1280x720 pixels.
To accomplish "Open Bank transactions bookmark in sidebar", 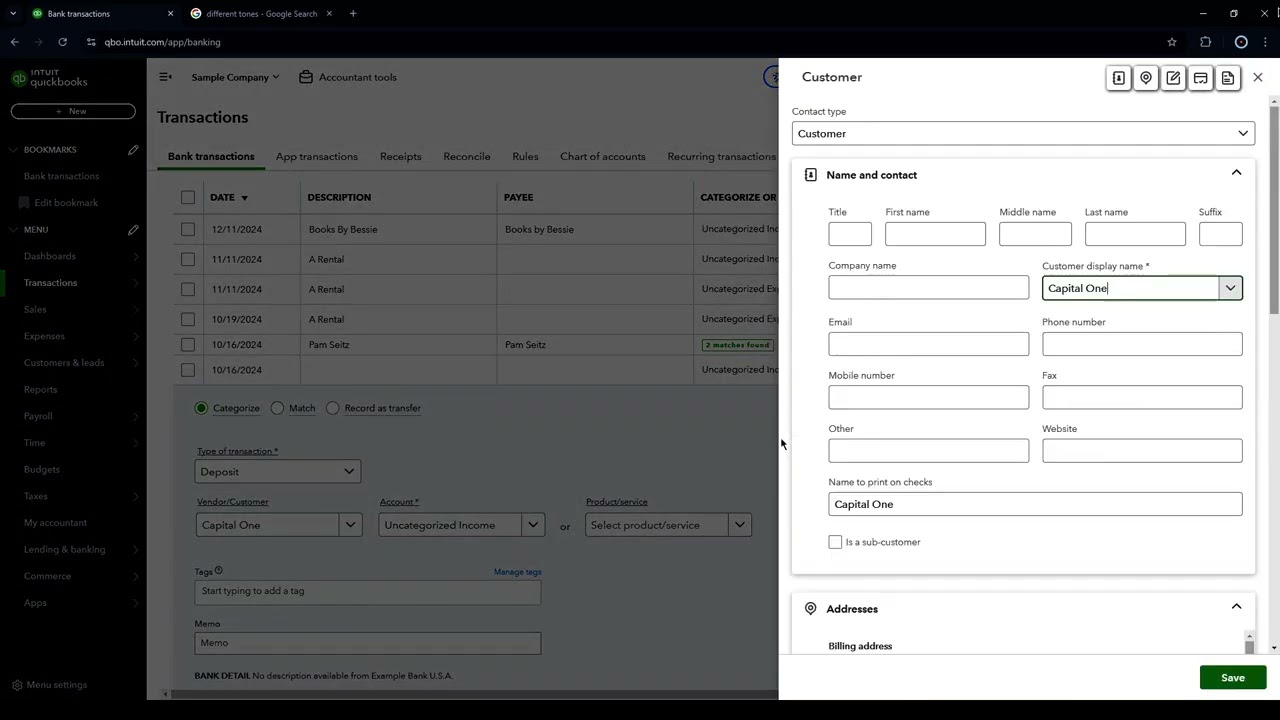I will 61,176.
